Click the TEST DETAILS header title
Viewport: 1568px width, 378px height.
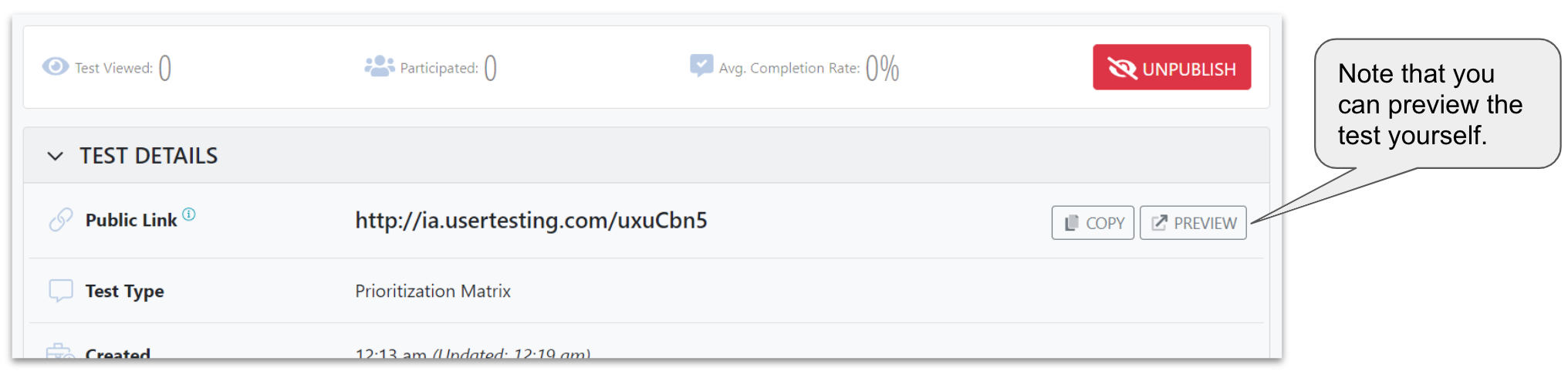click(149, 156)
